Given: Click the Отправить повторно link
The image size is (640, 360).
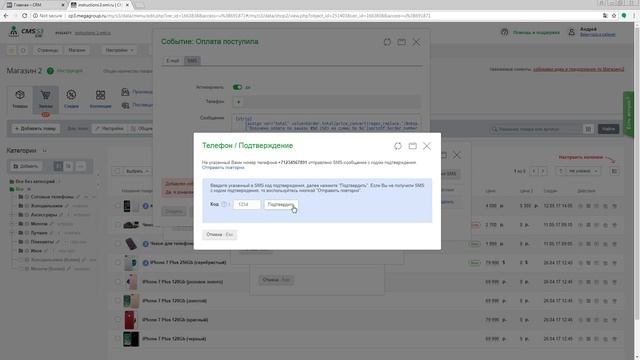Looking at the screenshot, I should coord(223,168).
